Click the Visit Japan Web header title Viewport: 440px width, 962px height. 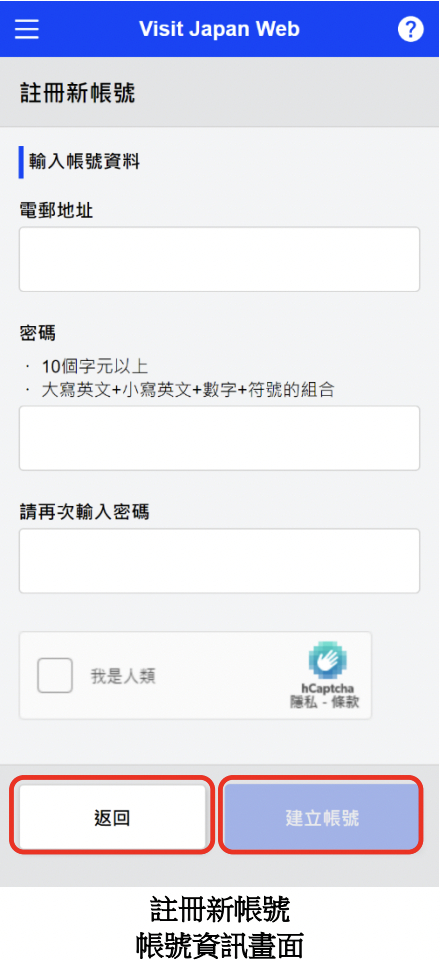219,29
